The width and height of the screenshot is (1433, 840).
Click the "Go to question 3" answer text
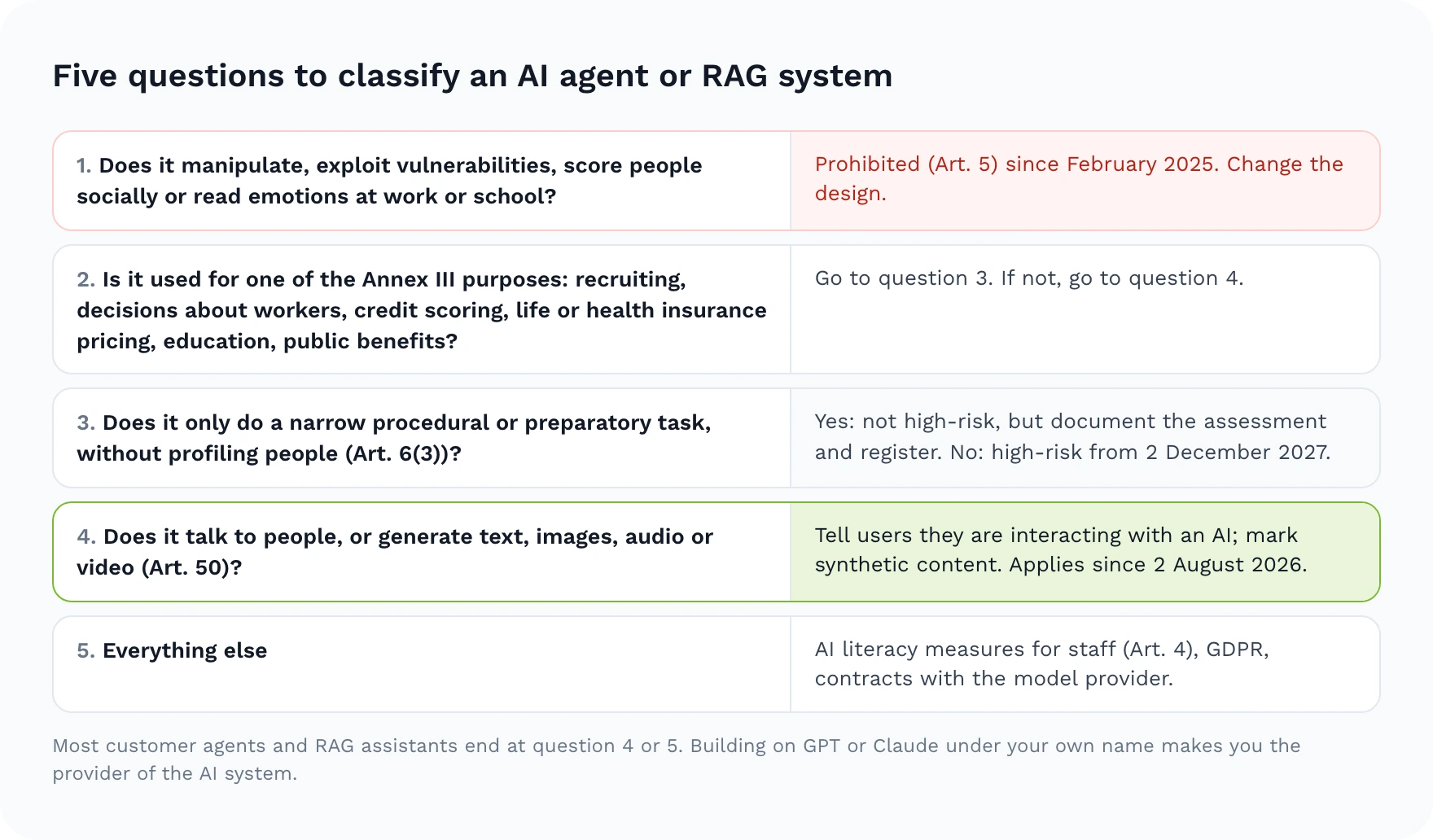[1029, 278]
